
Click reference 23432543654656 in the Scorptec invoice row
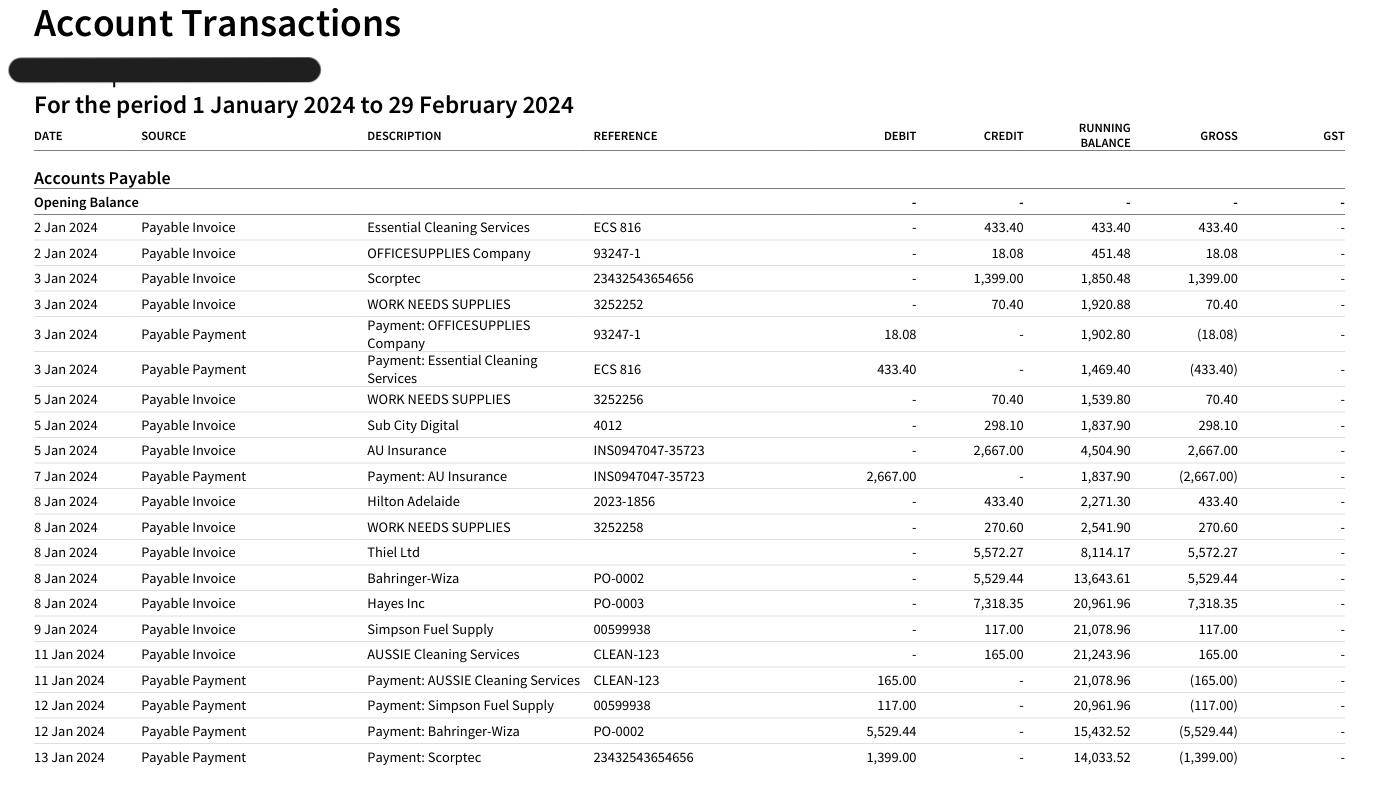pos(643,279)
